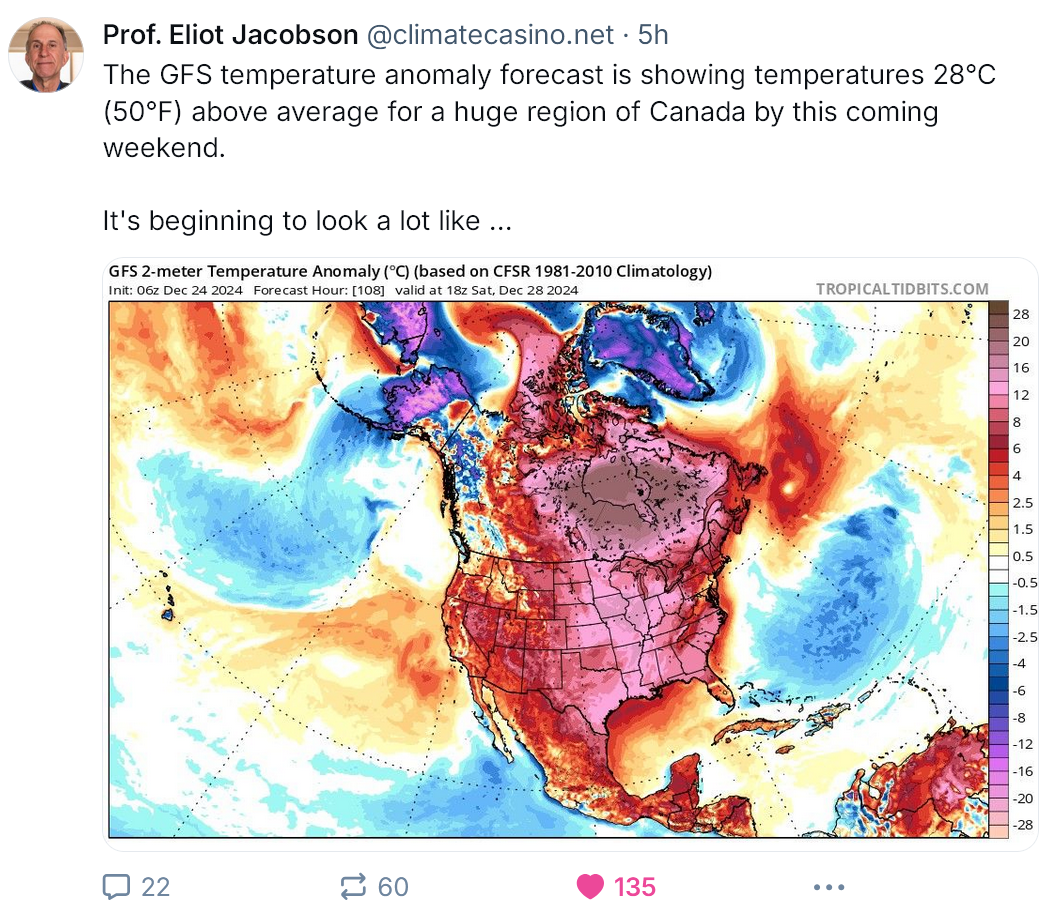Toggle the pink heart like icon
Image resolution: width=1055 pixels, height=918 pixels.
(x=590, y=886)
